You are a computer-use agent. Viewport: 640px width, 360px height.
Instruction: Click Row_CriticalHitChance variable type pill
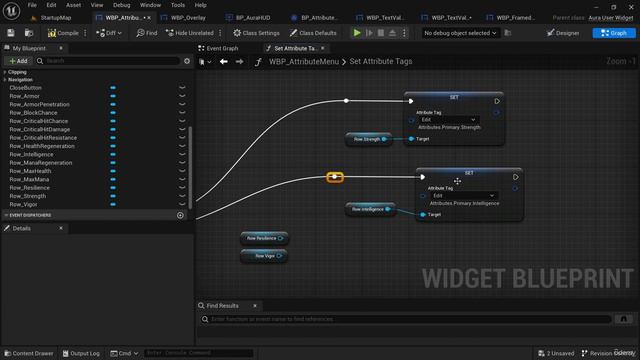click(113, 121)
